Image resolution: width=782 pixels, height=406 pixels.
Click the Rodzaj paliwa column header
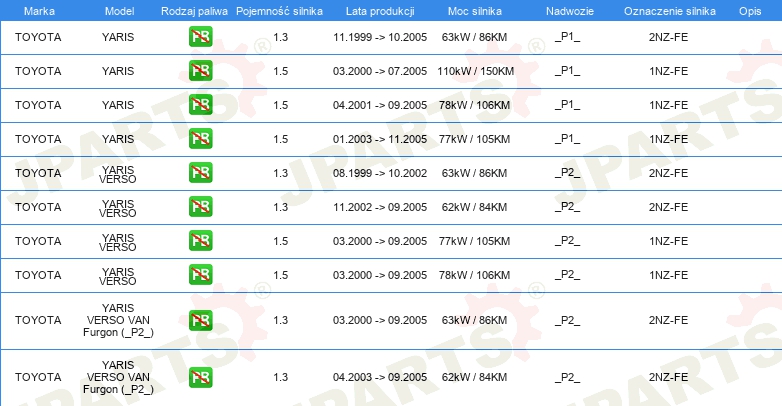point(194,11)
